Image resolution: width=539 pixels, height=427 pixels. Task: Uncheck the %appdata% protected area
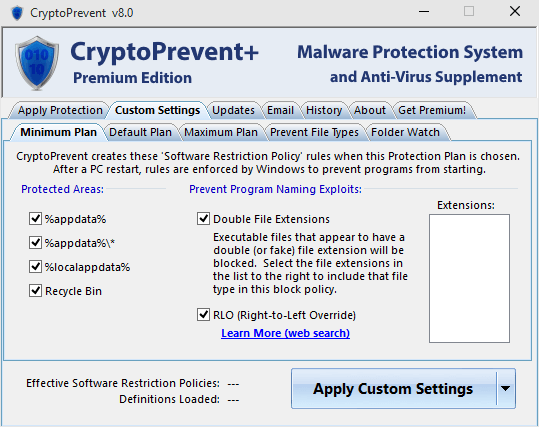pyautogui.click(x=35, y=219)
